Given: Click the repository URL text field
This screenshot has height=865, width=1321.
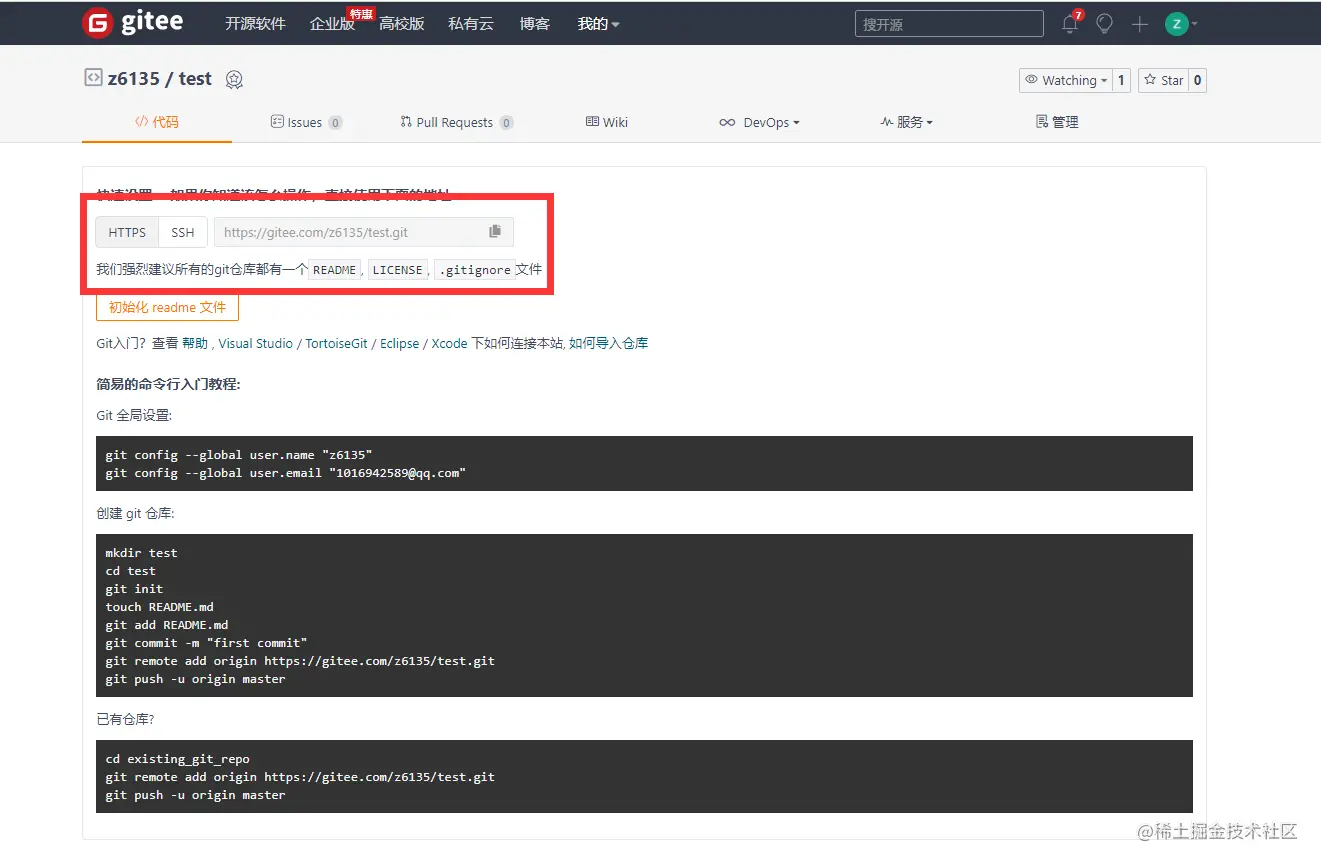Looking at the screenshot, I should pos(350,232).
